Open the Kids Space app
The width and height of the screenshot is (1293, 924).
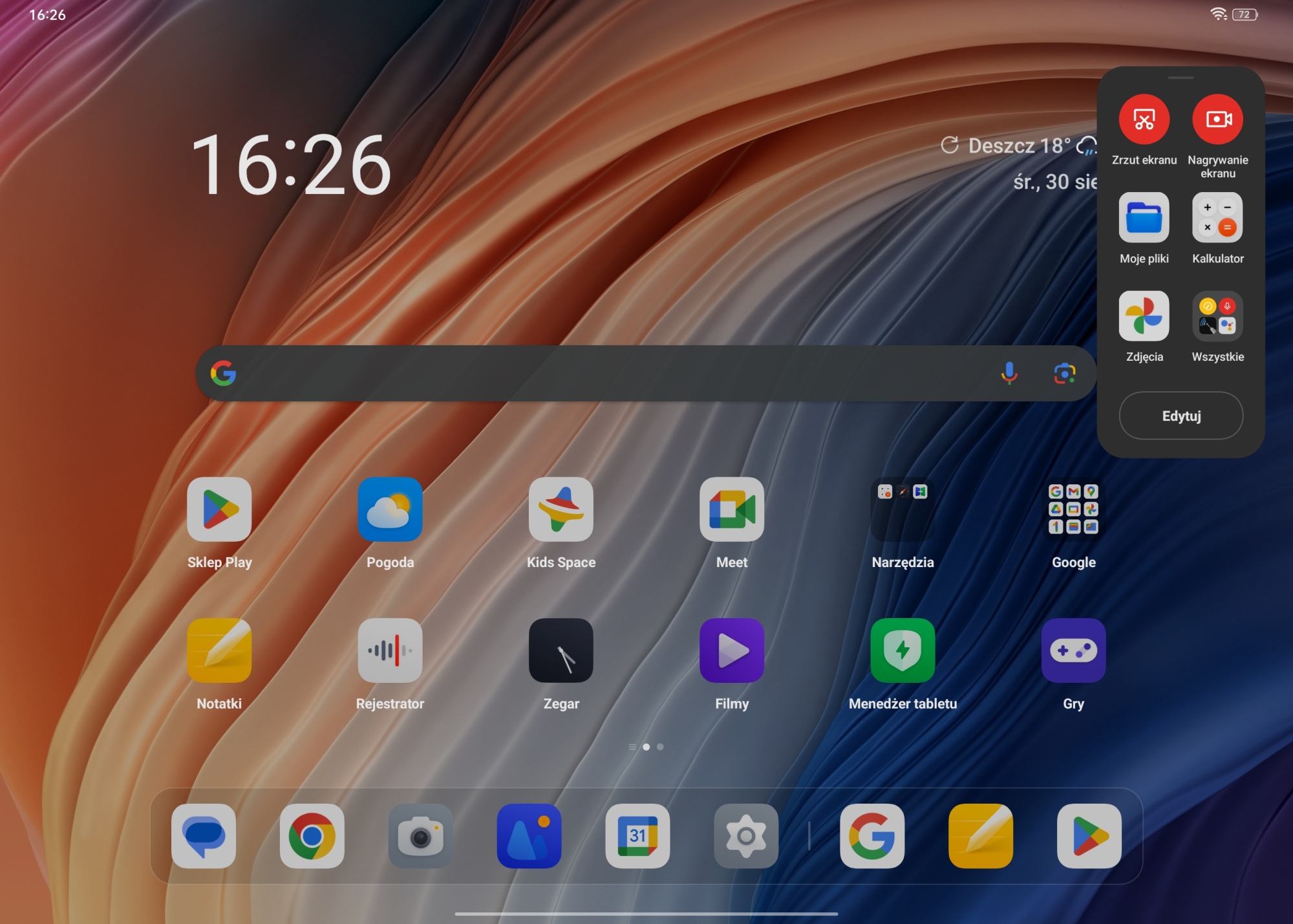coord(561,510)
